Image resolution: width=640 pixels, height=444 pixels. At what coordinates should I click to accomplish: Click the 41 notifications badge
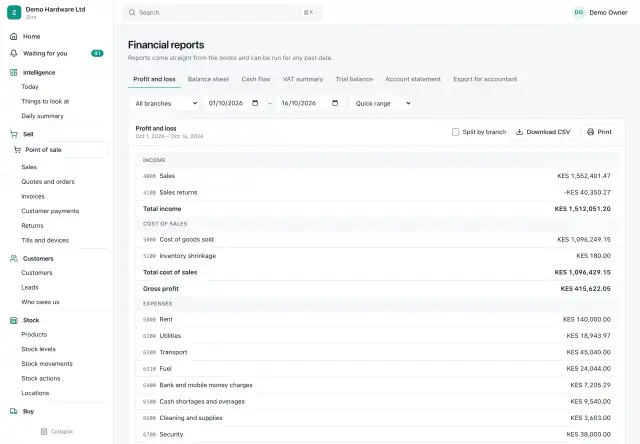97,53
